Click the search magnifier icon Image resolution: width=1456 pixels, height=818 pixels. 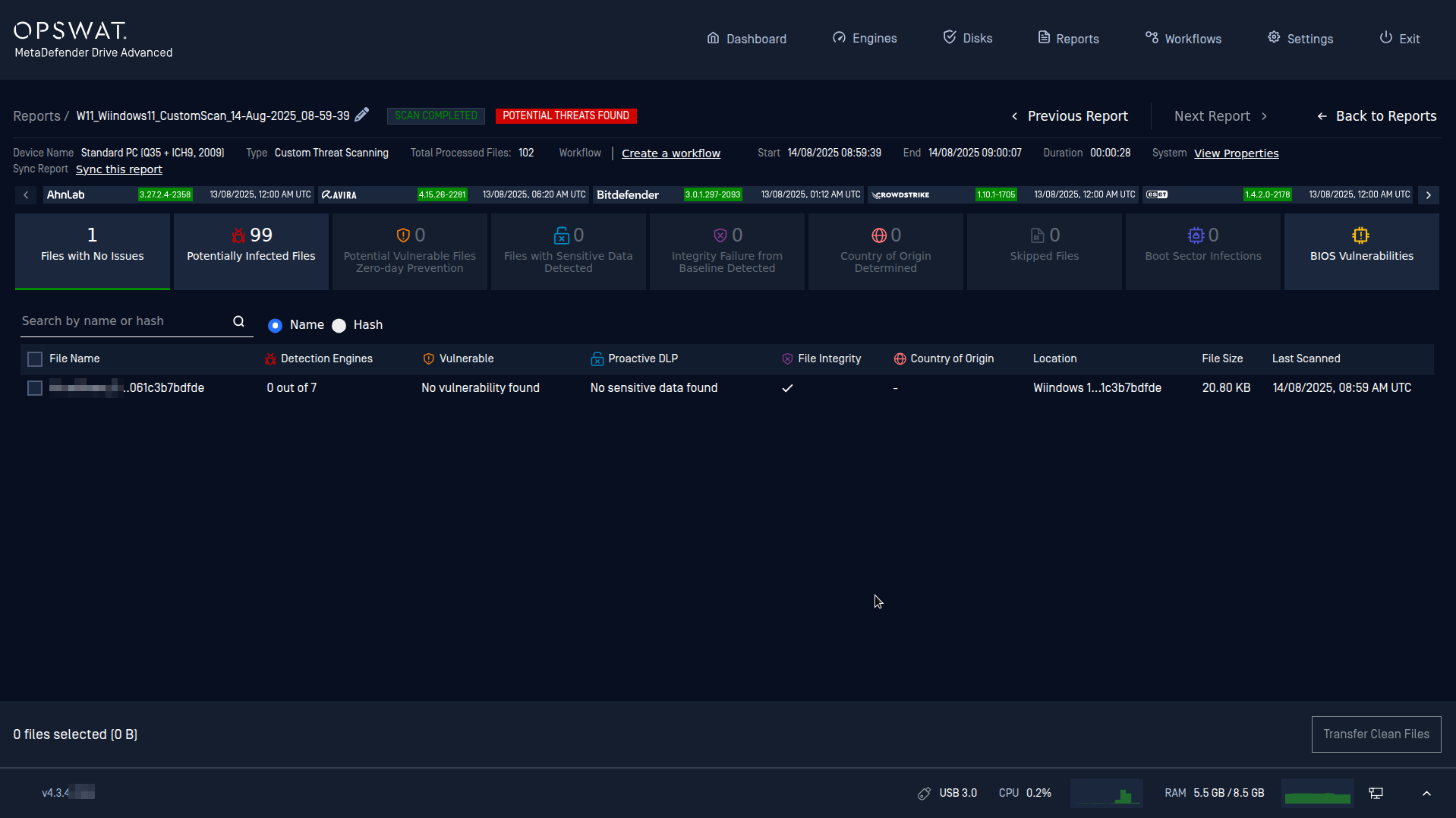[x=238, y=321]
